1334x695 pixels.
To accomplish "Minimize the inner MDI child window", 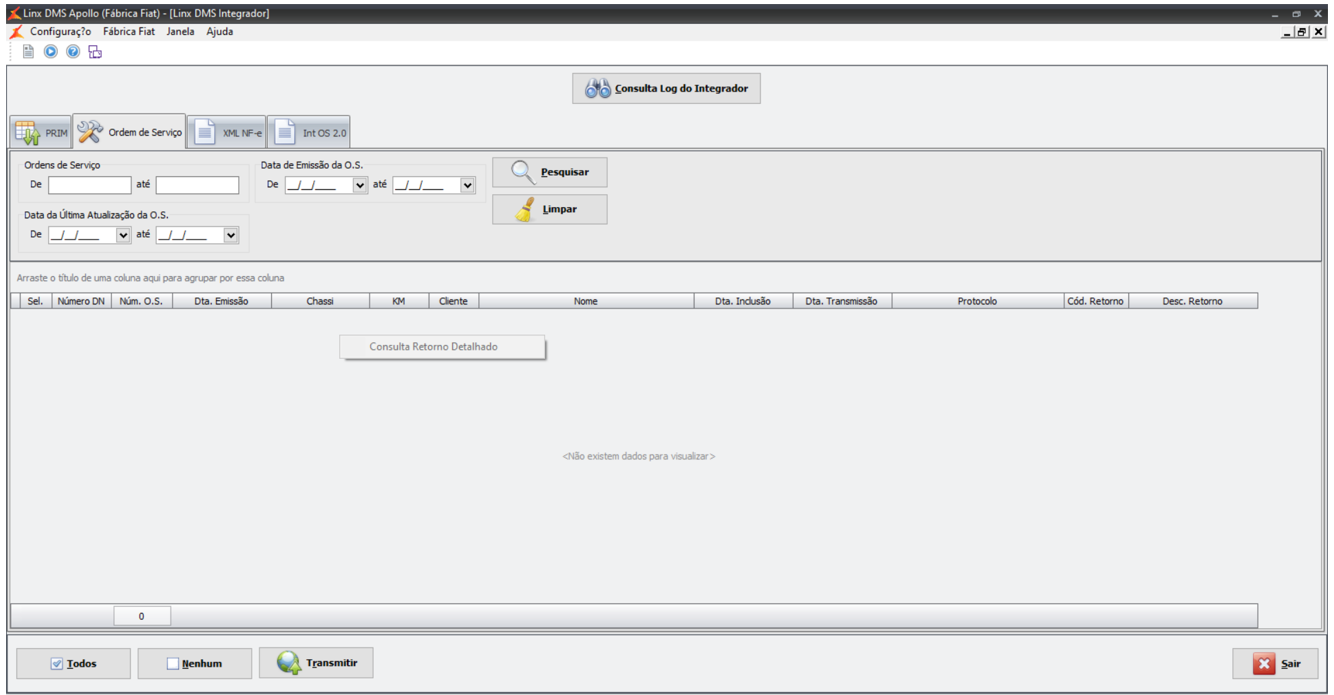I will tap(1288, 32).
